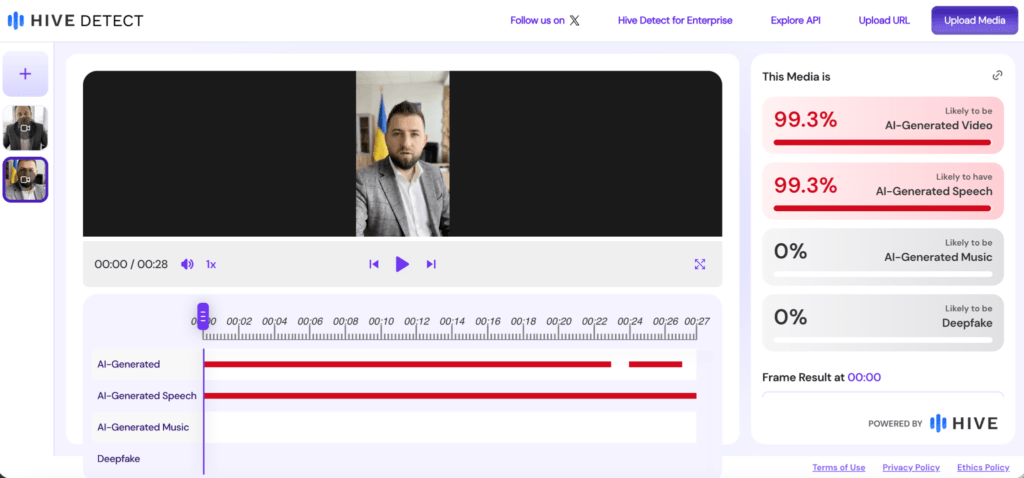1024x478 pixels.
Task: Click the Frame Result 00:00 timestamp
Action: (x=864, y=377)
